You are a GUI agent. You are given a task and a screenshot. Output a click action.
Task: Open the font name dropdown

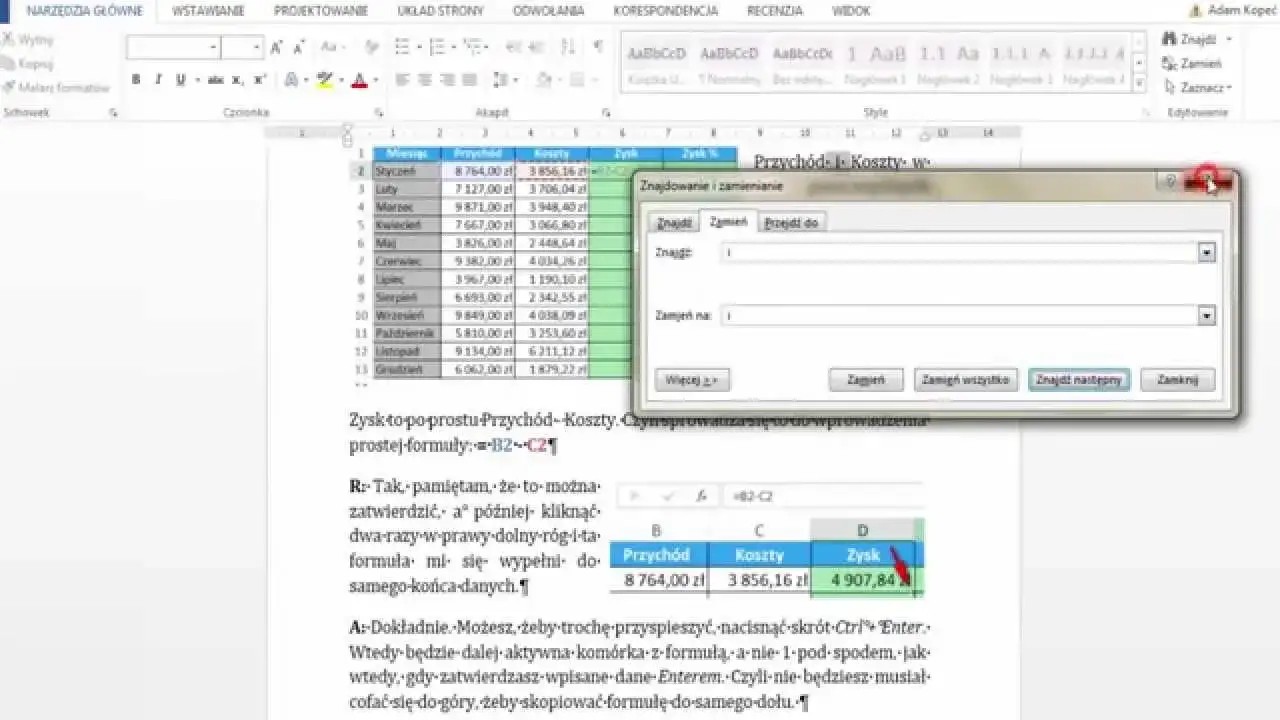pyautogui.click(x=213, y=47)
